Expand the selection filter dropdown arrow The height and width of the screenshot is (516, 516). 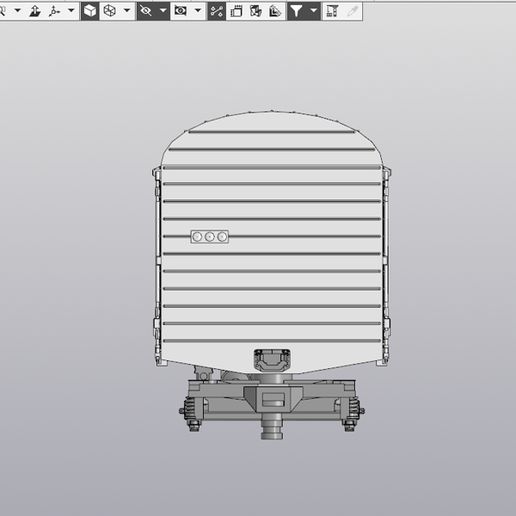pyautogui.click(x=313, y=11)
